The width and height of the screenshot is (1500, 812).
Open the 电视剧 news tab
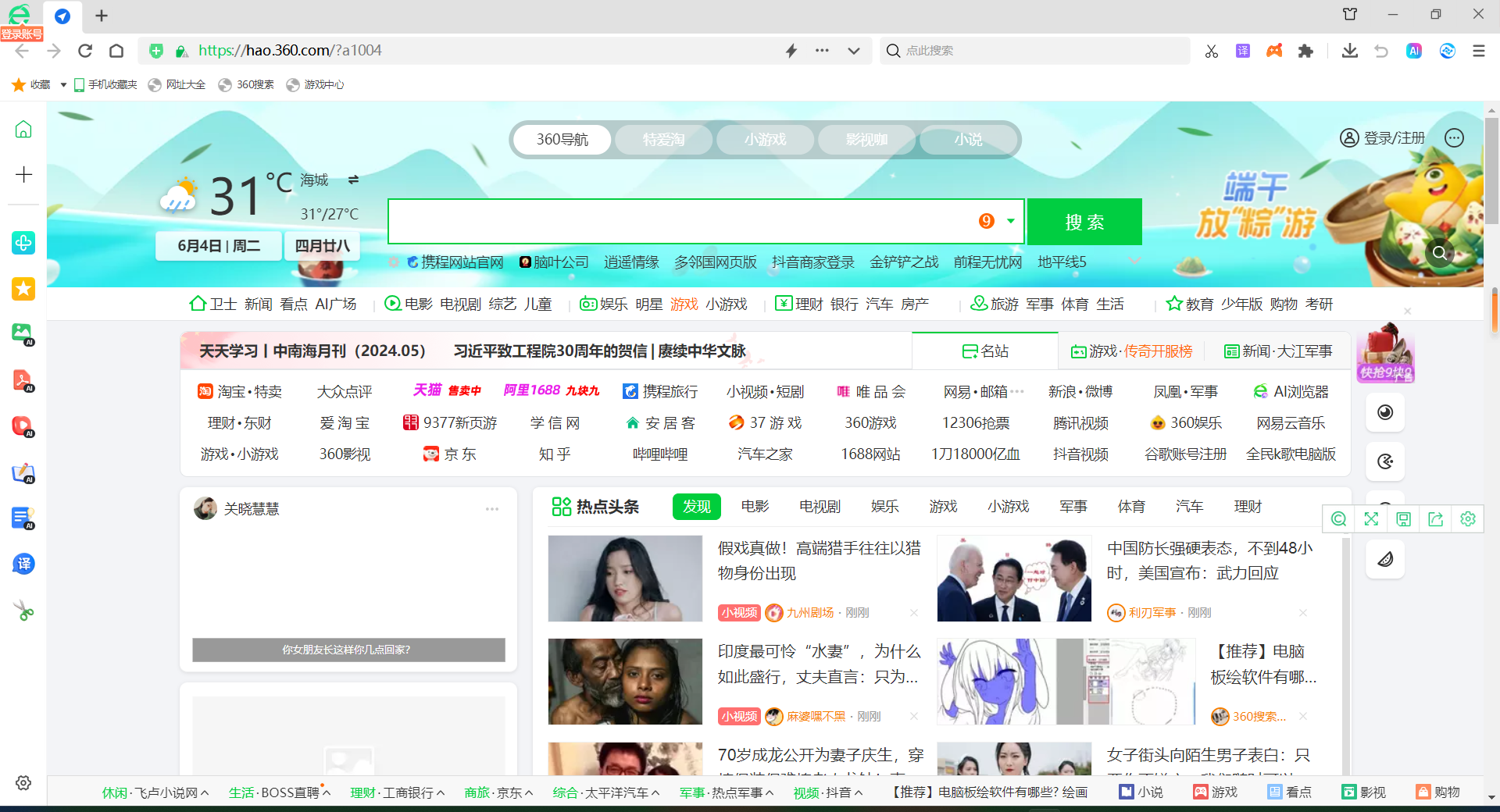click(820, 507)
